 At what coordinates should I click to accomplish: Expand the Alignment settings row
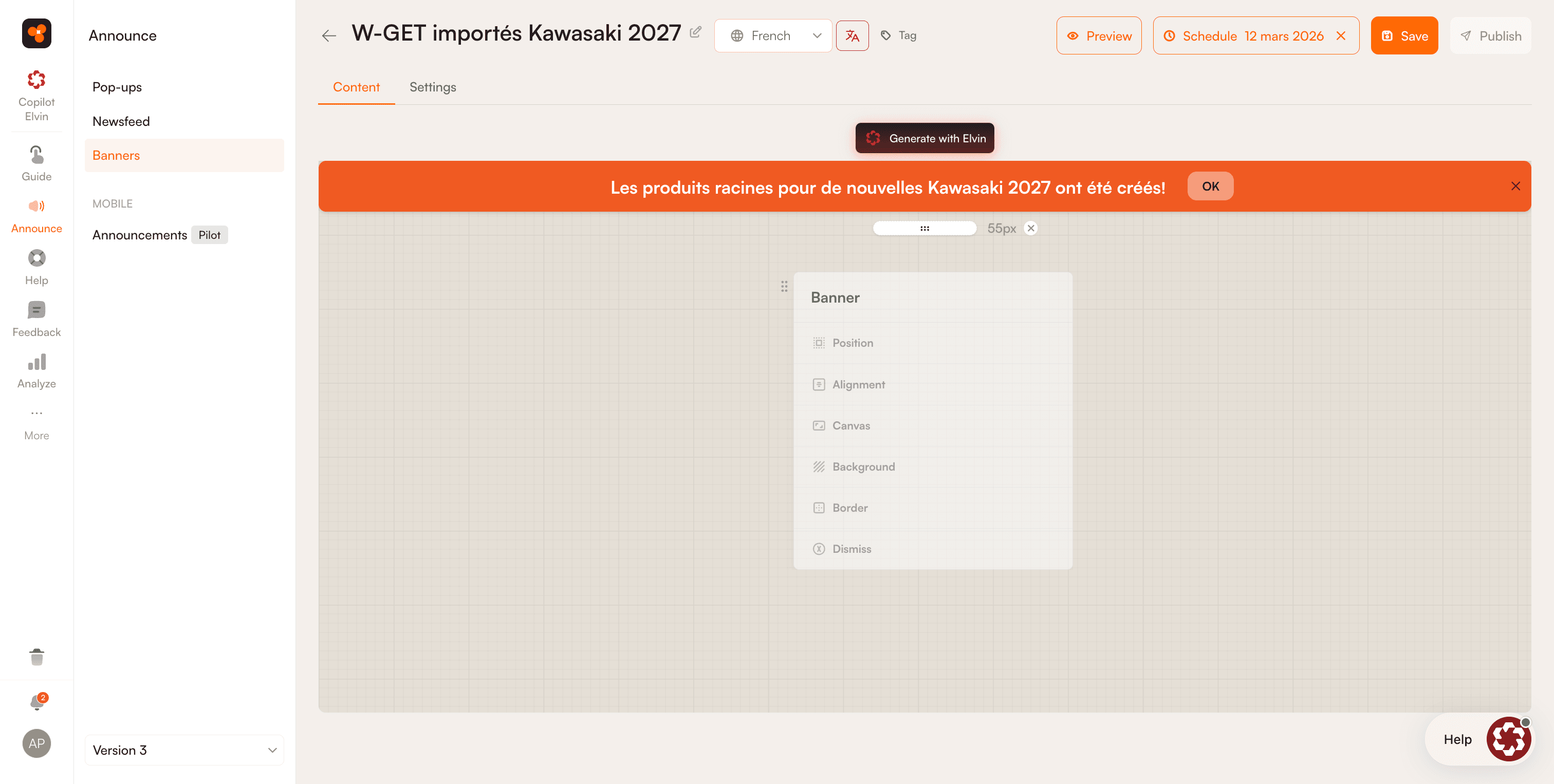pos(933,384)
